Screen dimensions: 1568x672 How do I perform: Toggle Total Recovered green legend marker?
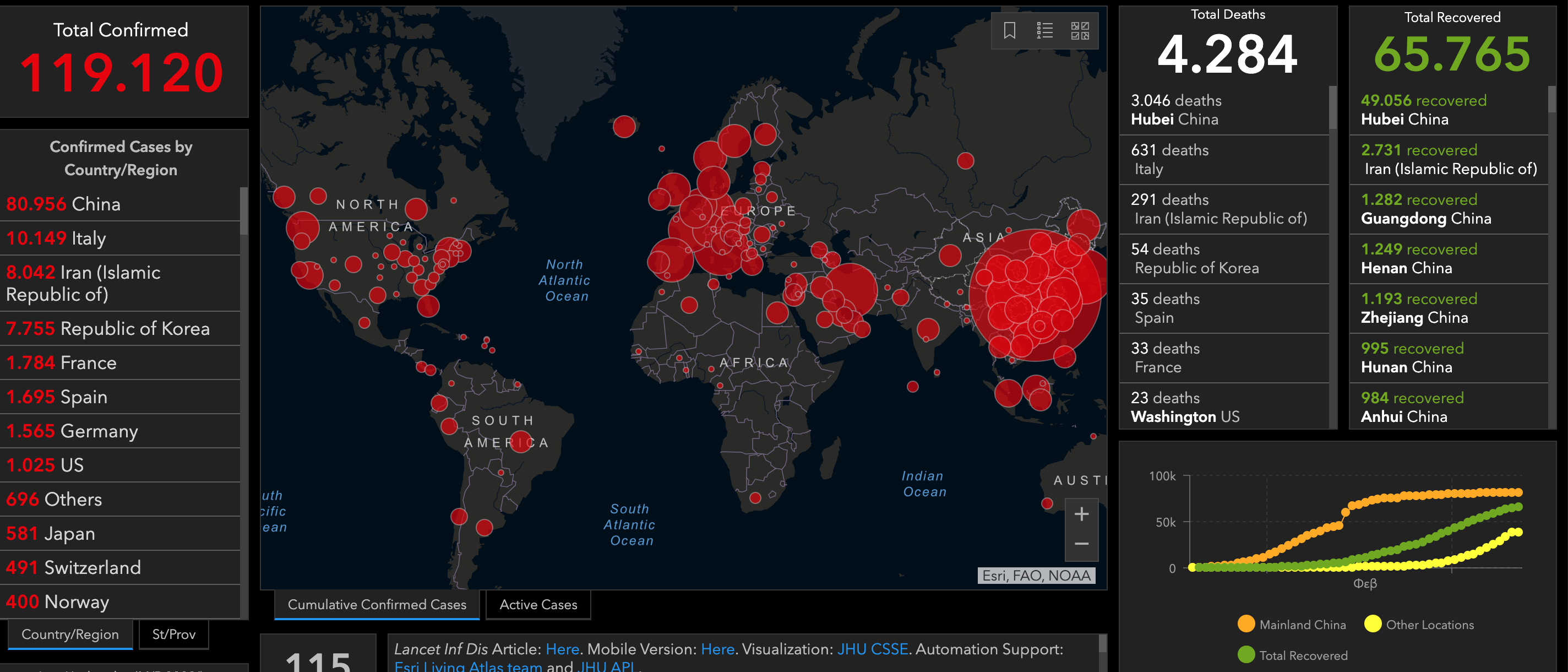[x=1246, y=655]
